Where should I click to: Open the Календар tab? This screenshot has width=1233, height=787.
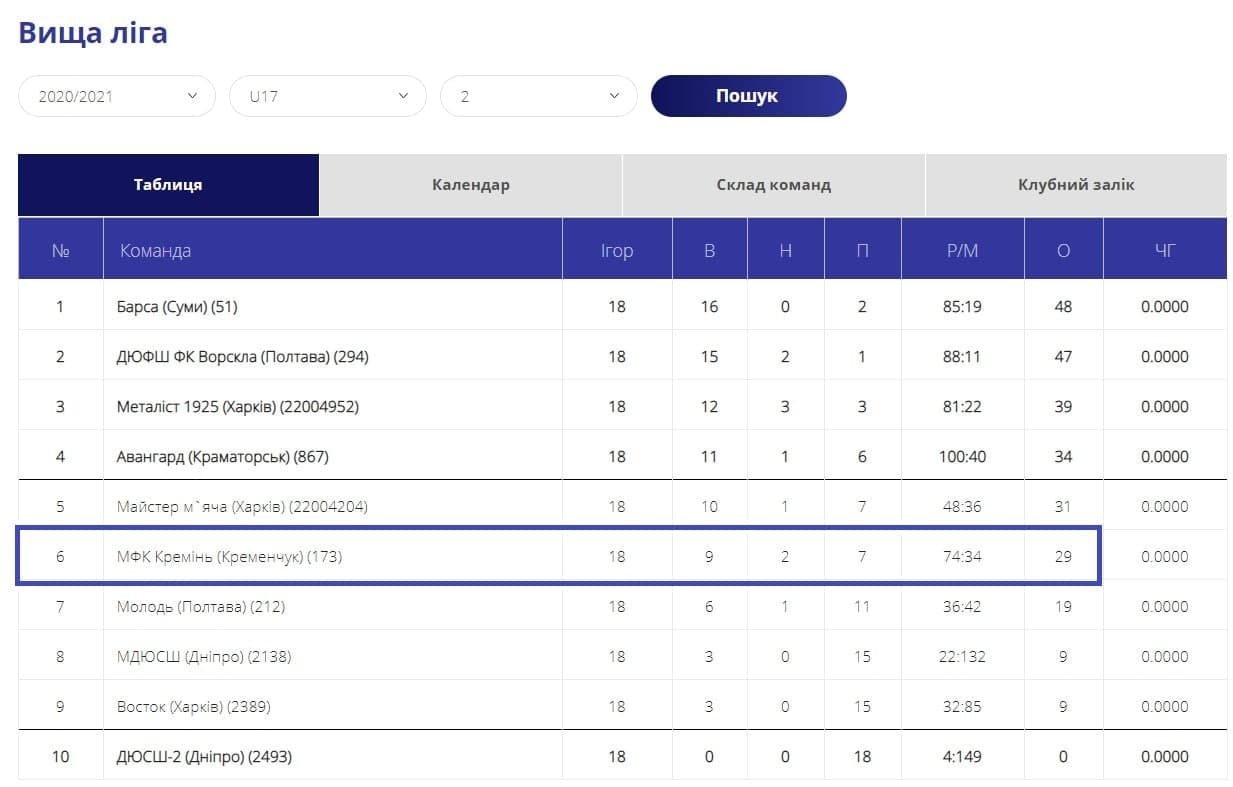tap(470, 185)
